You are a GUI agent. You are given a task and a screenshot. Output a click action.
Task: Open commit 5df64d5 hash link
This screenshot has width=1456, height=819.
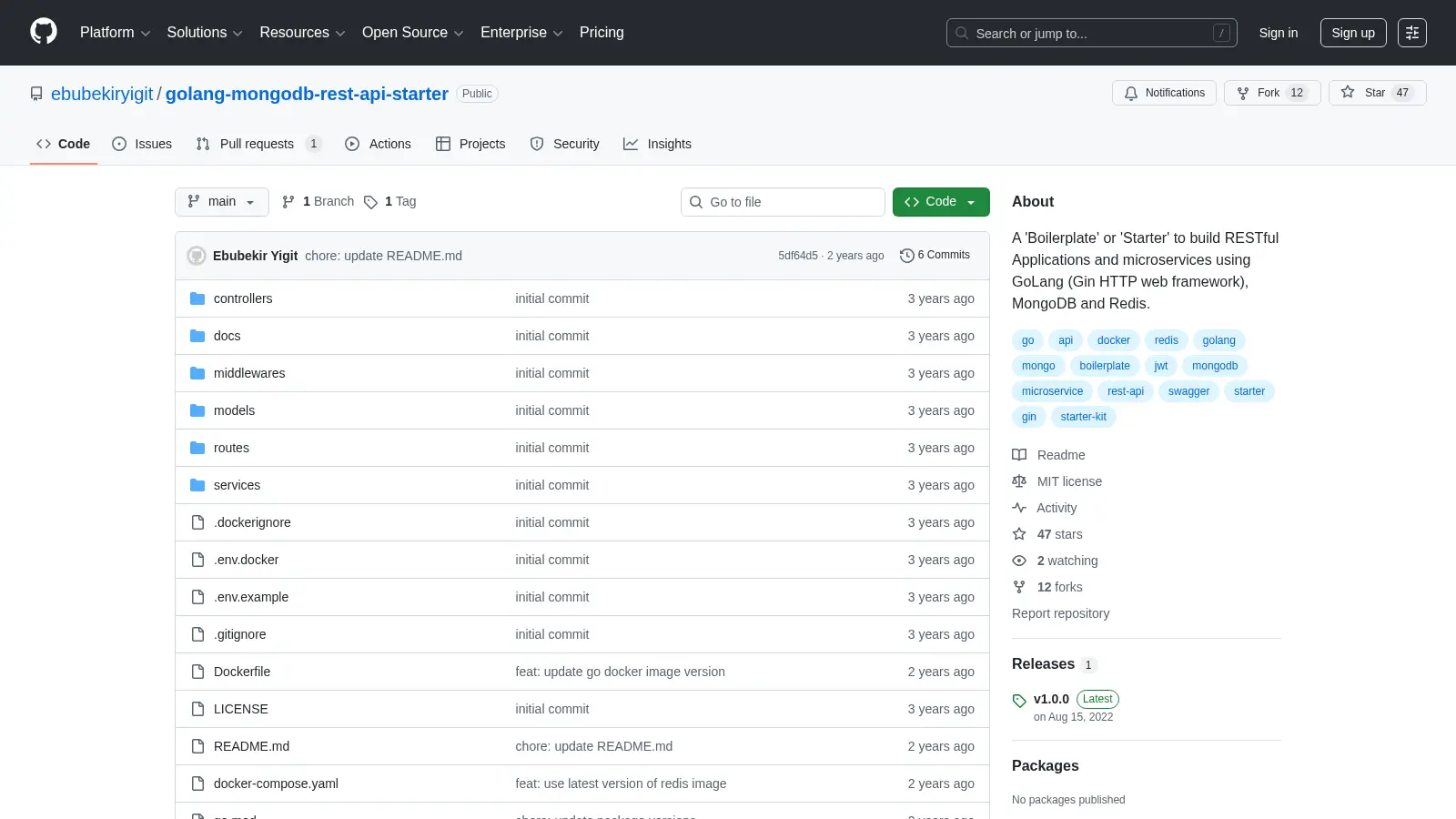798,256
